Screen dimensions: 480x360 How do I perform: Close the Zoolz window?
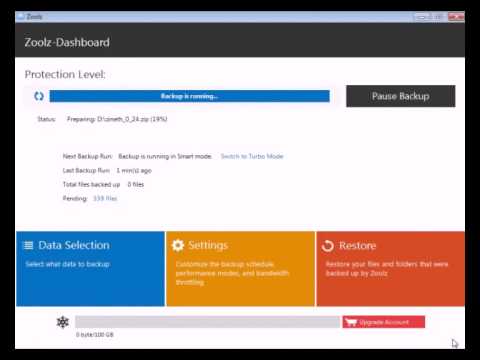456,16
